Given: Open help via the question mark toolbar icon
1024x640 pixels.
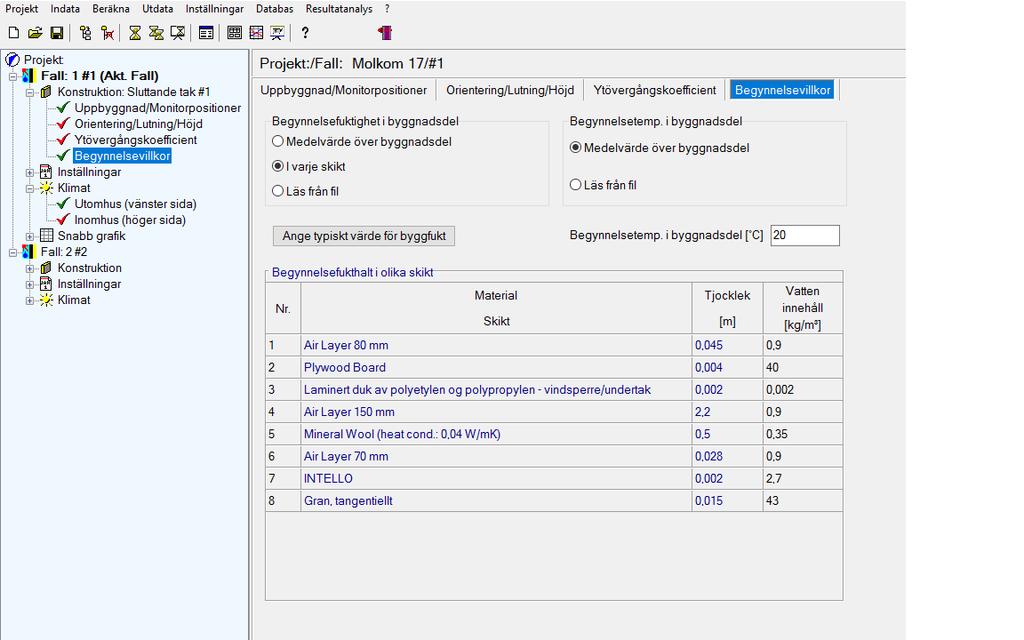Looking at the screenshot, I should pyautogui.click(x=305, y=33).
